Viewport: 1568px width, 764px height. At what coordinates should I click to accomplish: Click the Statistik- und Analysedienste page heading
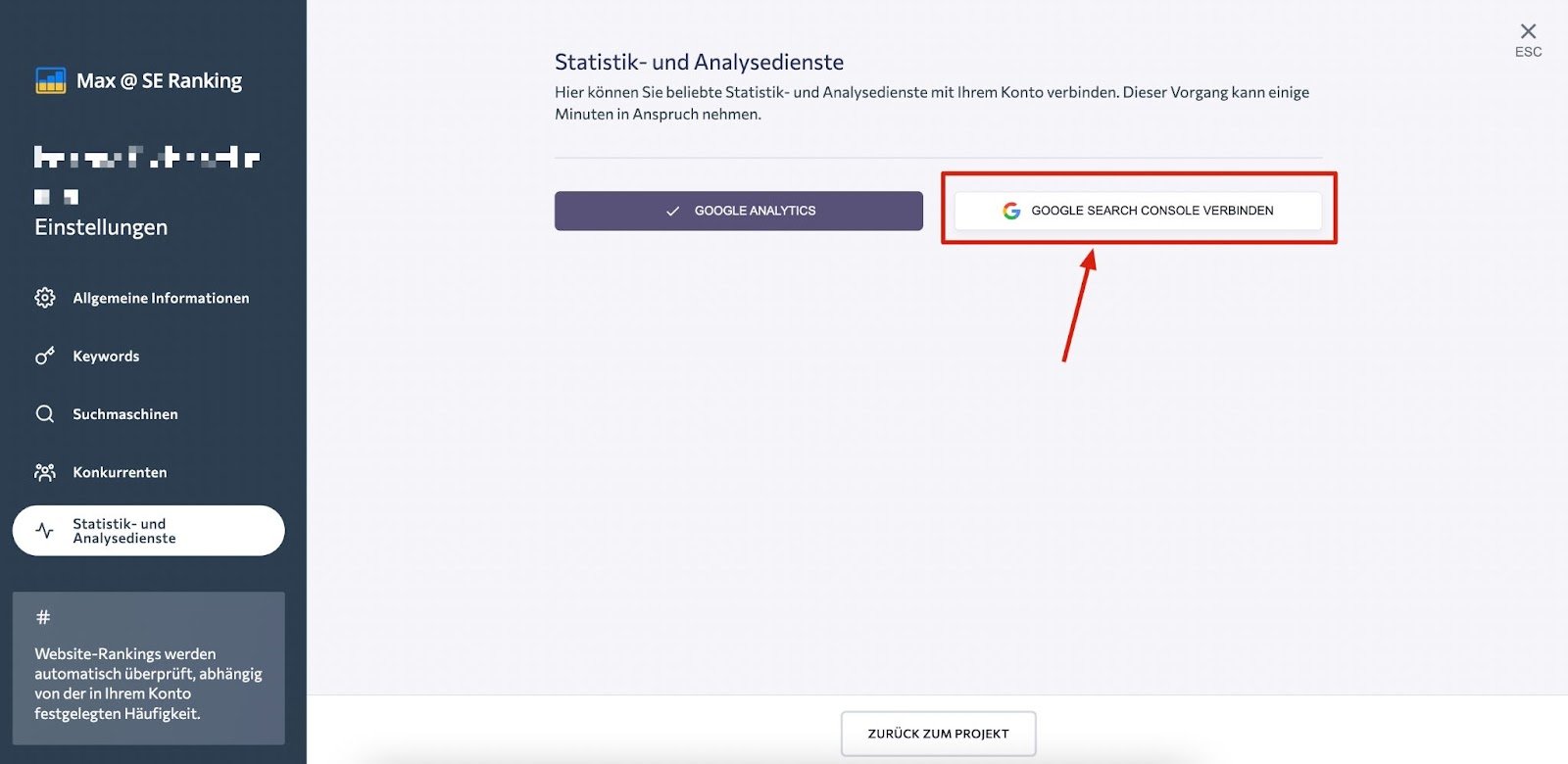[699, 62]
